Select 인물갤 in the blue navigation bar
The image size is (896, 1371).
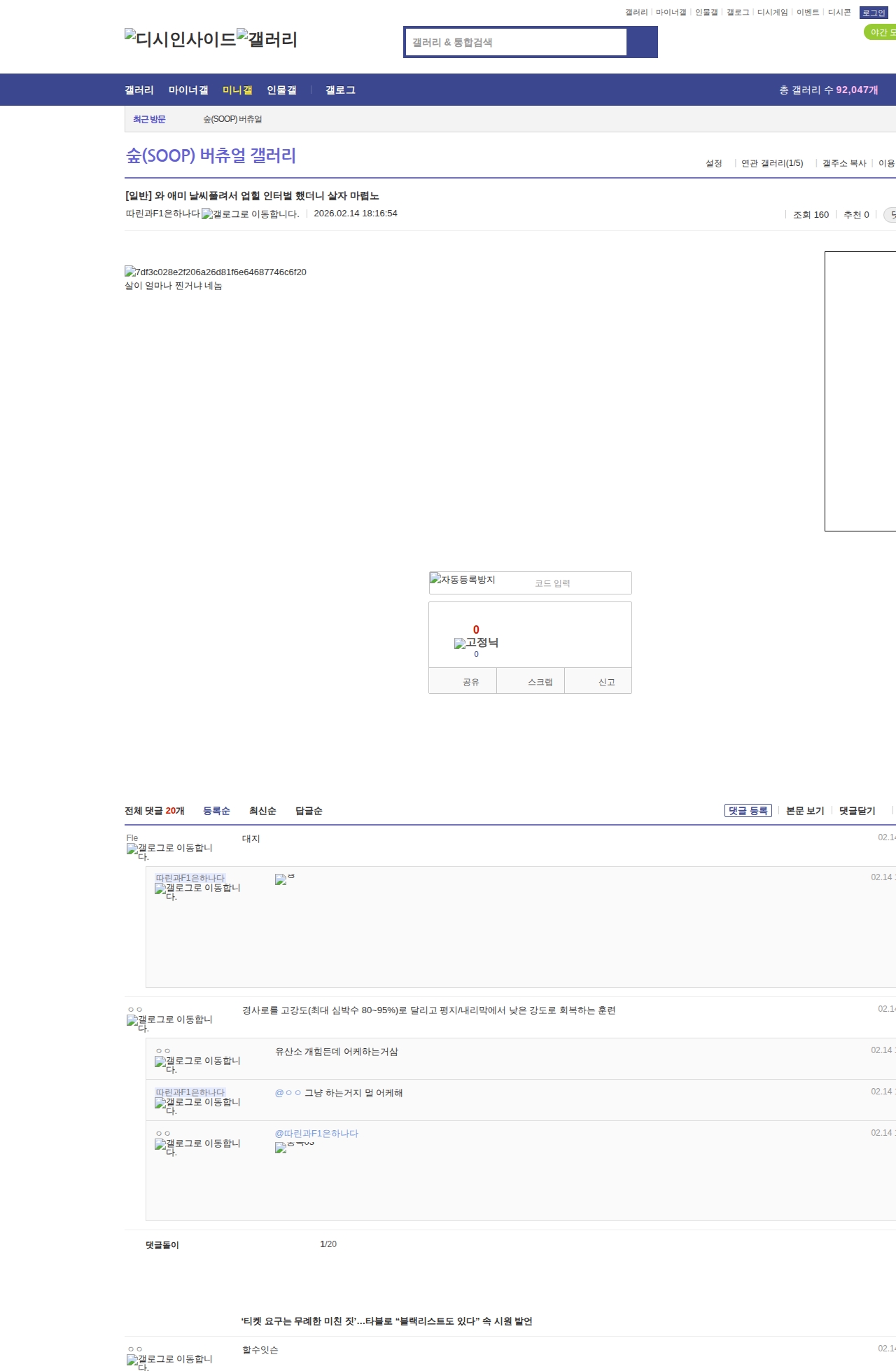tap(281, 90)
